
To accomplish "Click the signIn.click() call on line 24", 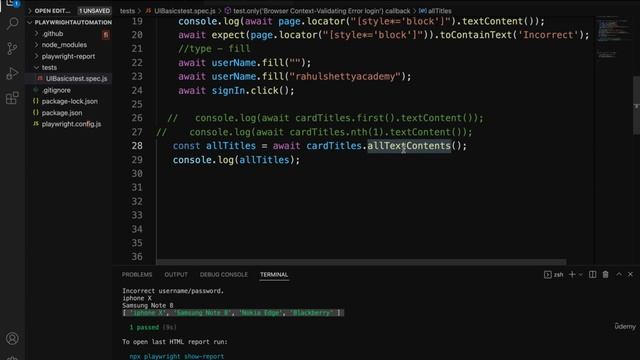I will click(253, 90).
